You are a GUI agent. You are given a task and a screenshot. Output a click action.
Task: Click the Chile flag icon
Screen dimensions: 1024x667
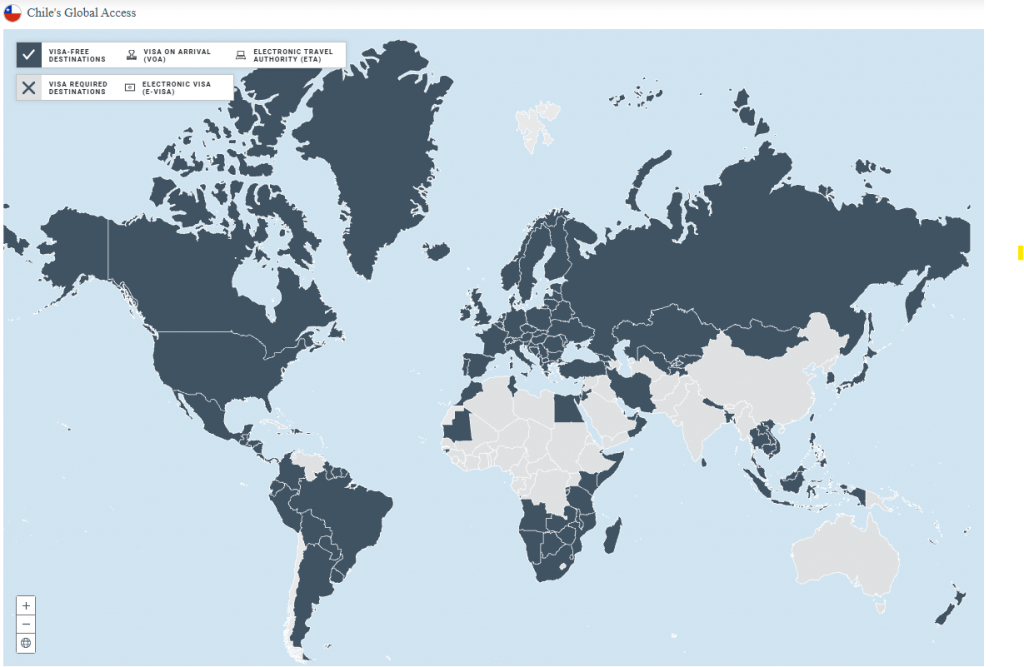[12, 13]
